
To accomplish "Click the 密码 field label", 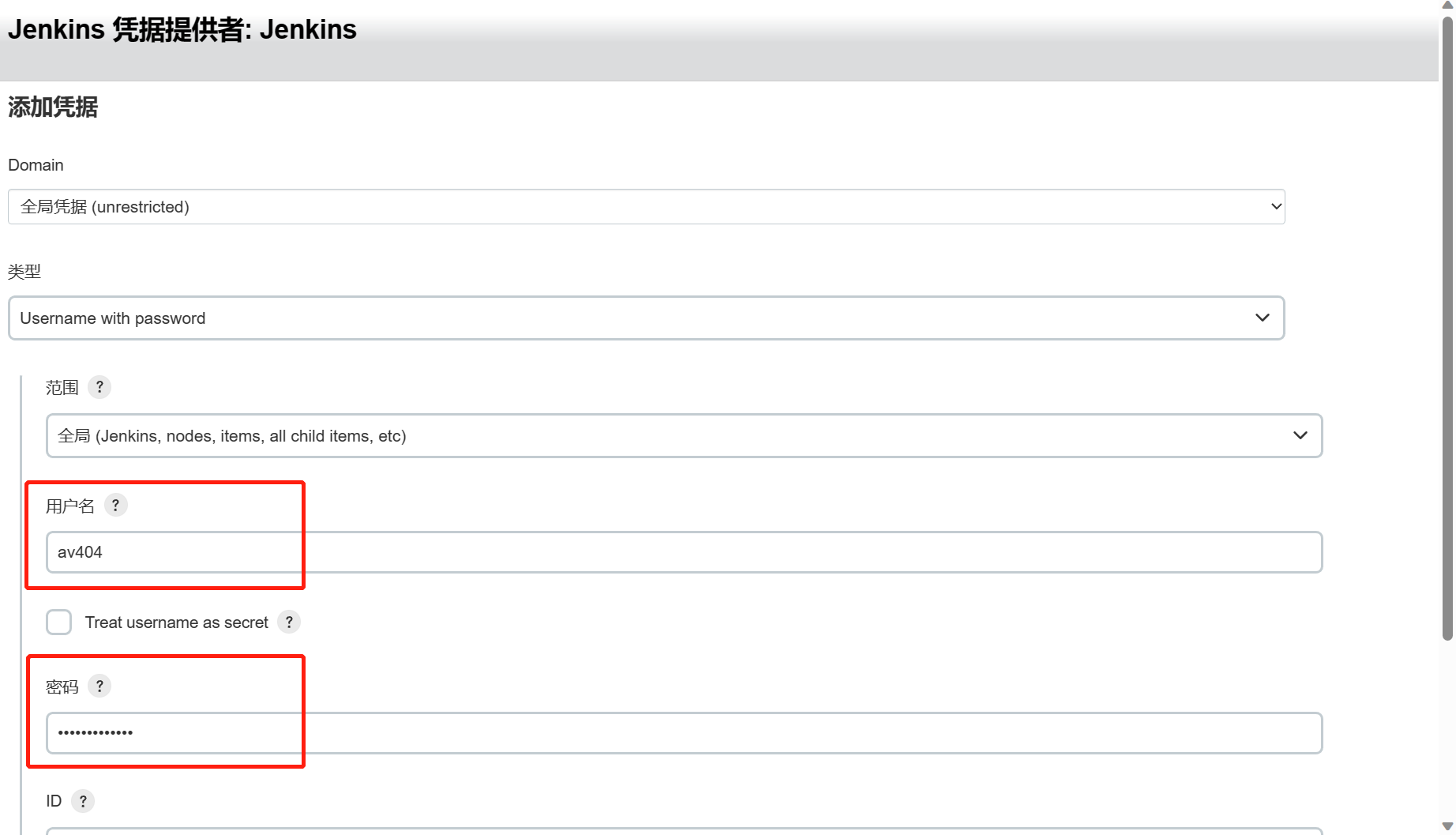I will pos(62,686).
